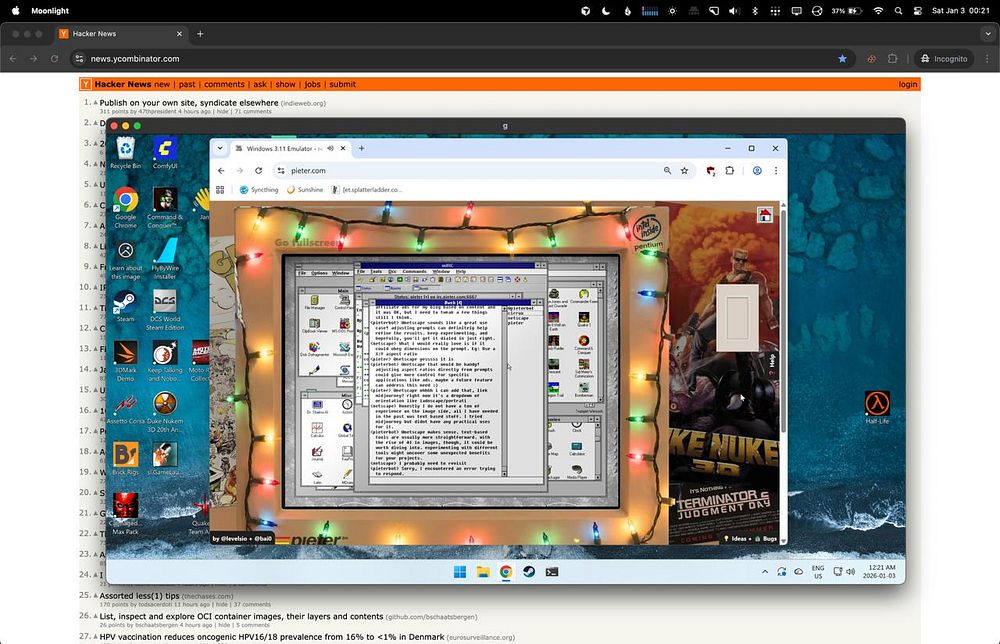The width and height of the screenshot is (1000, 644).
Task: Click the Learn about this image icon
Action: (x=126, y=259)
